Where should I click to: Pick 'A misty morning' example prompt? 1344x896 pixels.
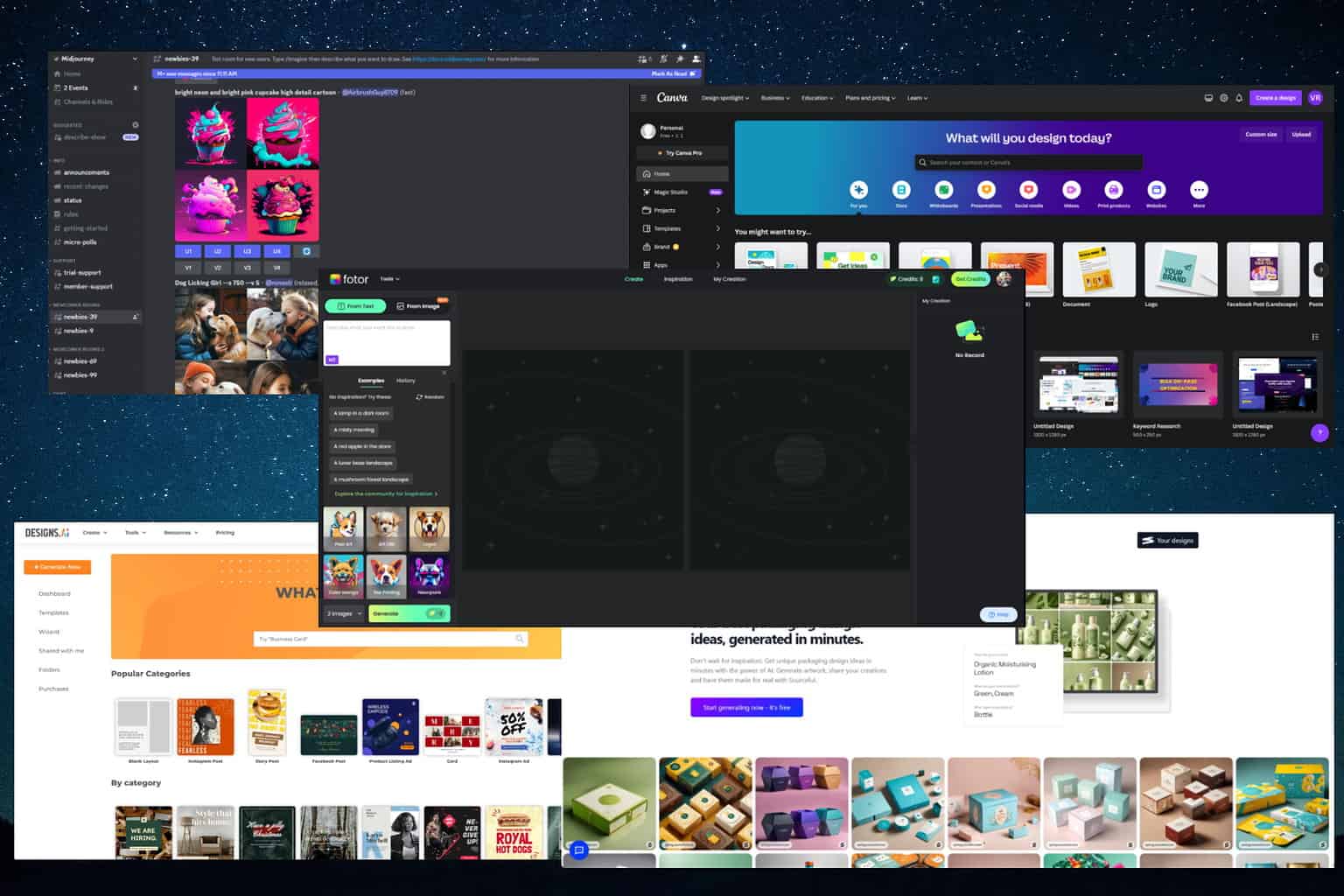coord(353,430)
